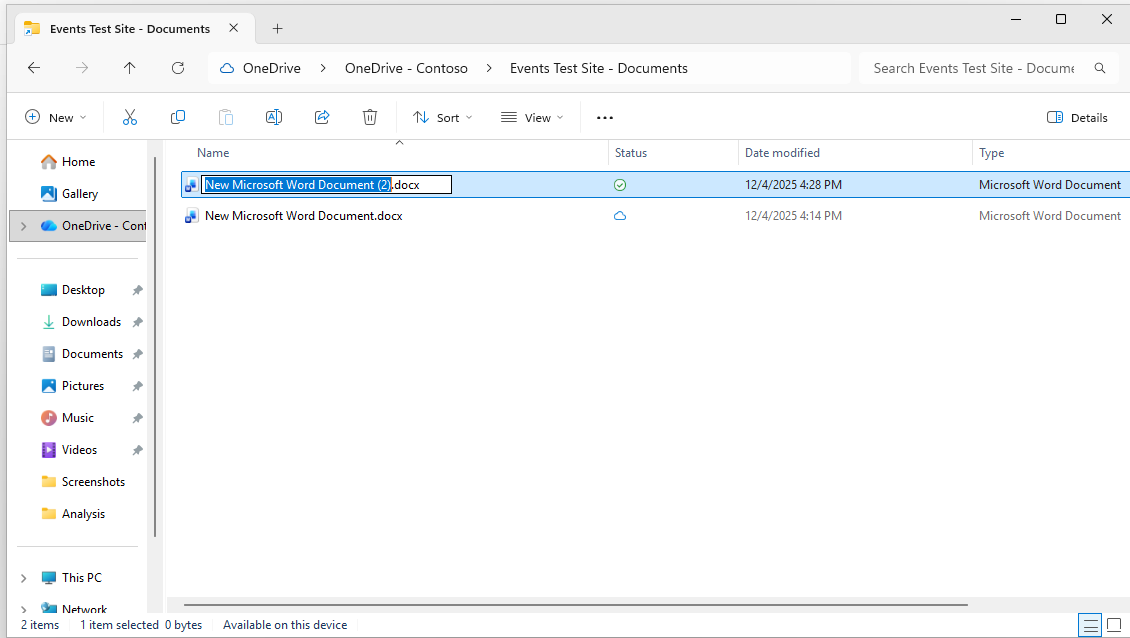1130x638 pixels.
Task: Click the synced status icon of document (2)
Action: (x=620, y=185)
